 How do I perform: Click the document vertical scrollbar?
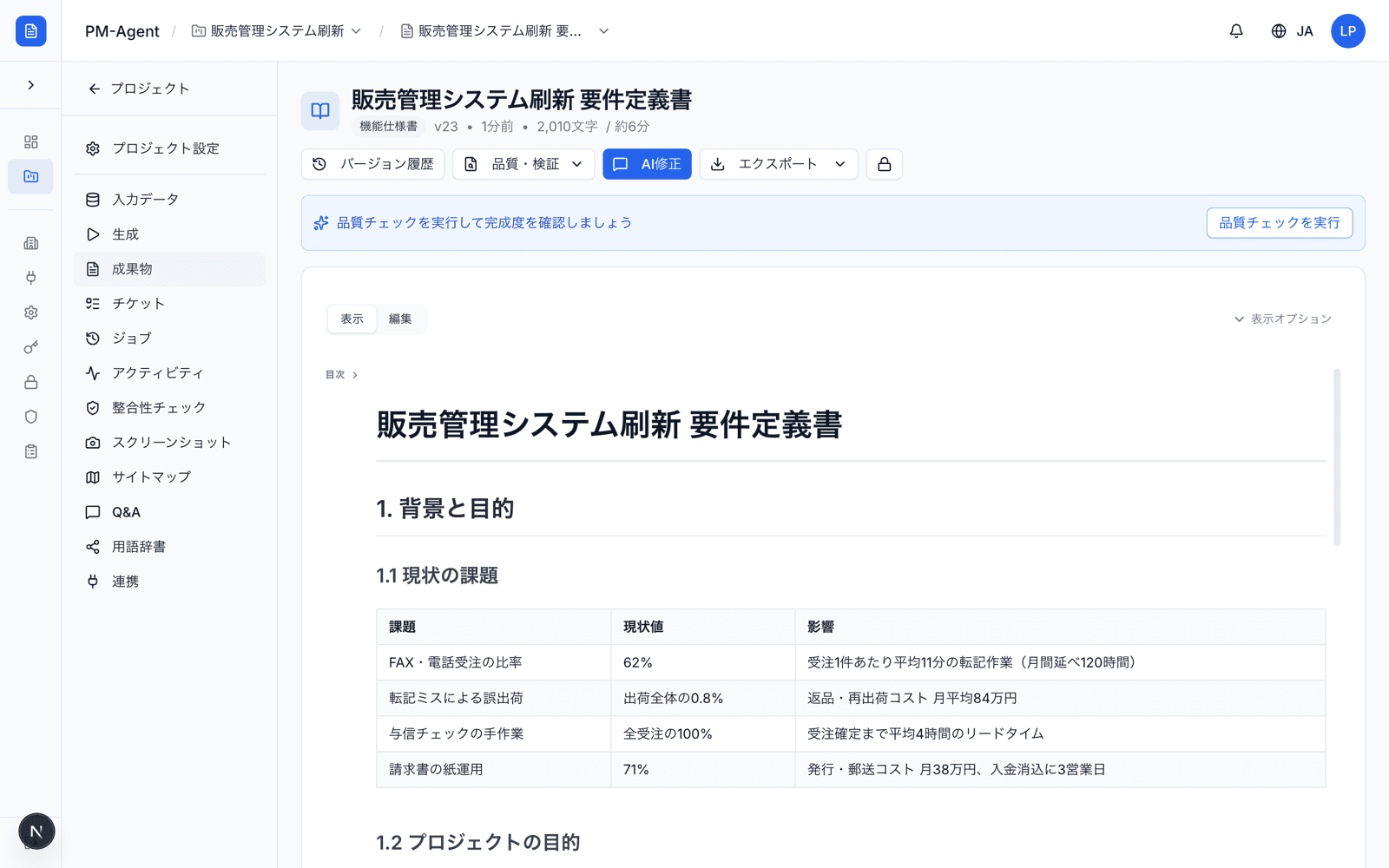[x=1337, y=457]
